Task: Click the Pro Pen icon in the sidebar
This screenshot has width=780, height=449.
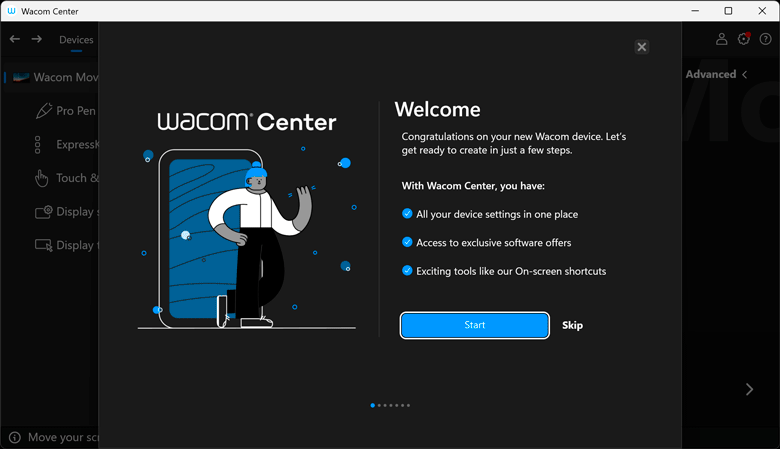Action: [x=44, y=110]
